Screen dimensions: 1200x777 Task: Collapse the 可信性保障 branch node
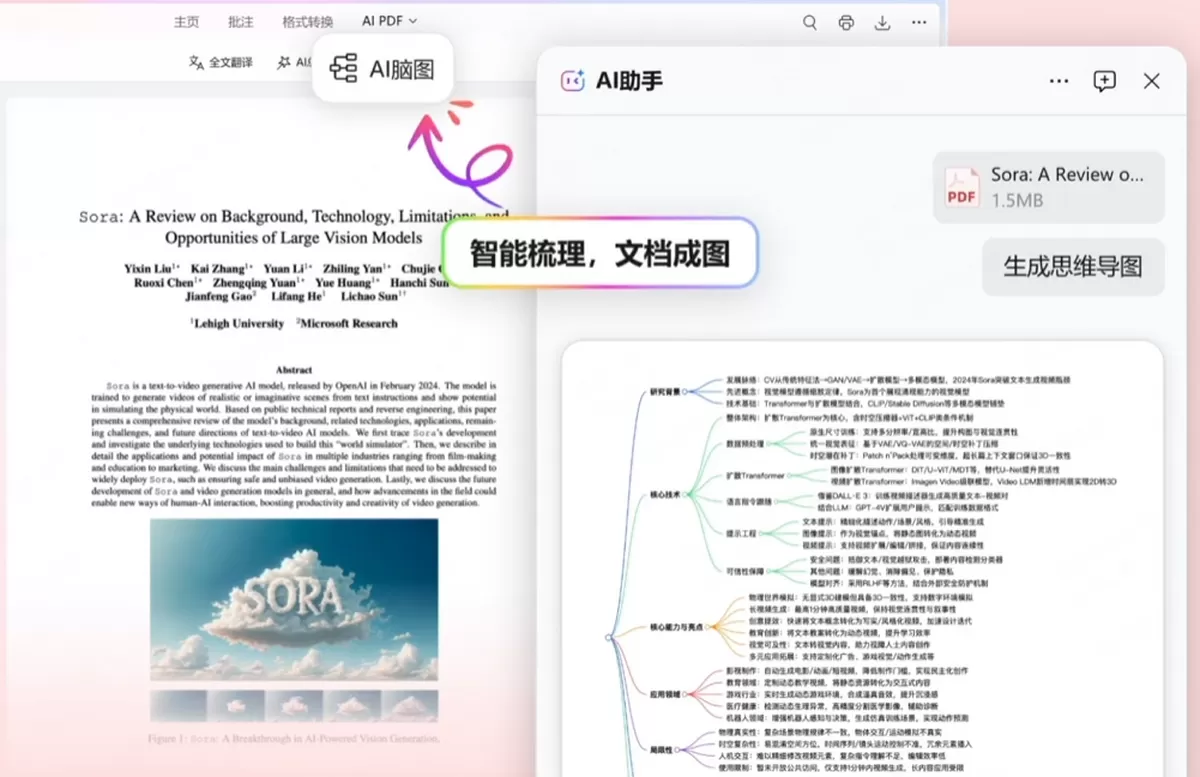769,572
